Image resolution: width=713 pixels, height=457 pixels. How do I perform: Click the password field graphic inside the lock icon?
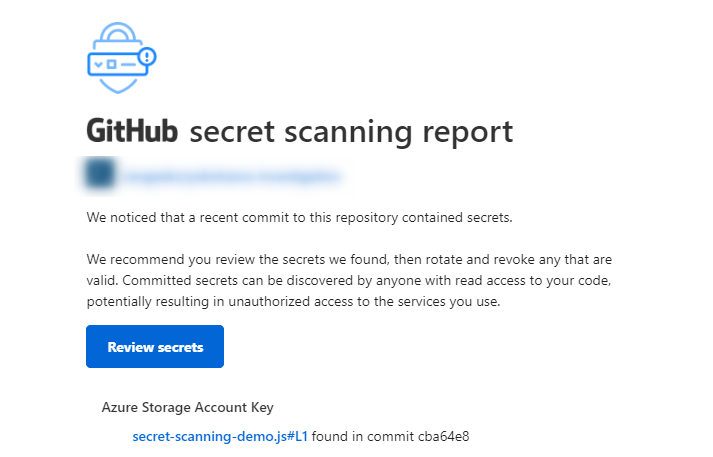coord(118,64)
